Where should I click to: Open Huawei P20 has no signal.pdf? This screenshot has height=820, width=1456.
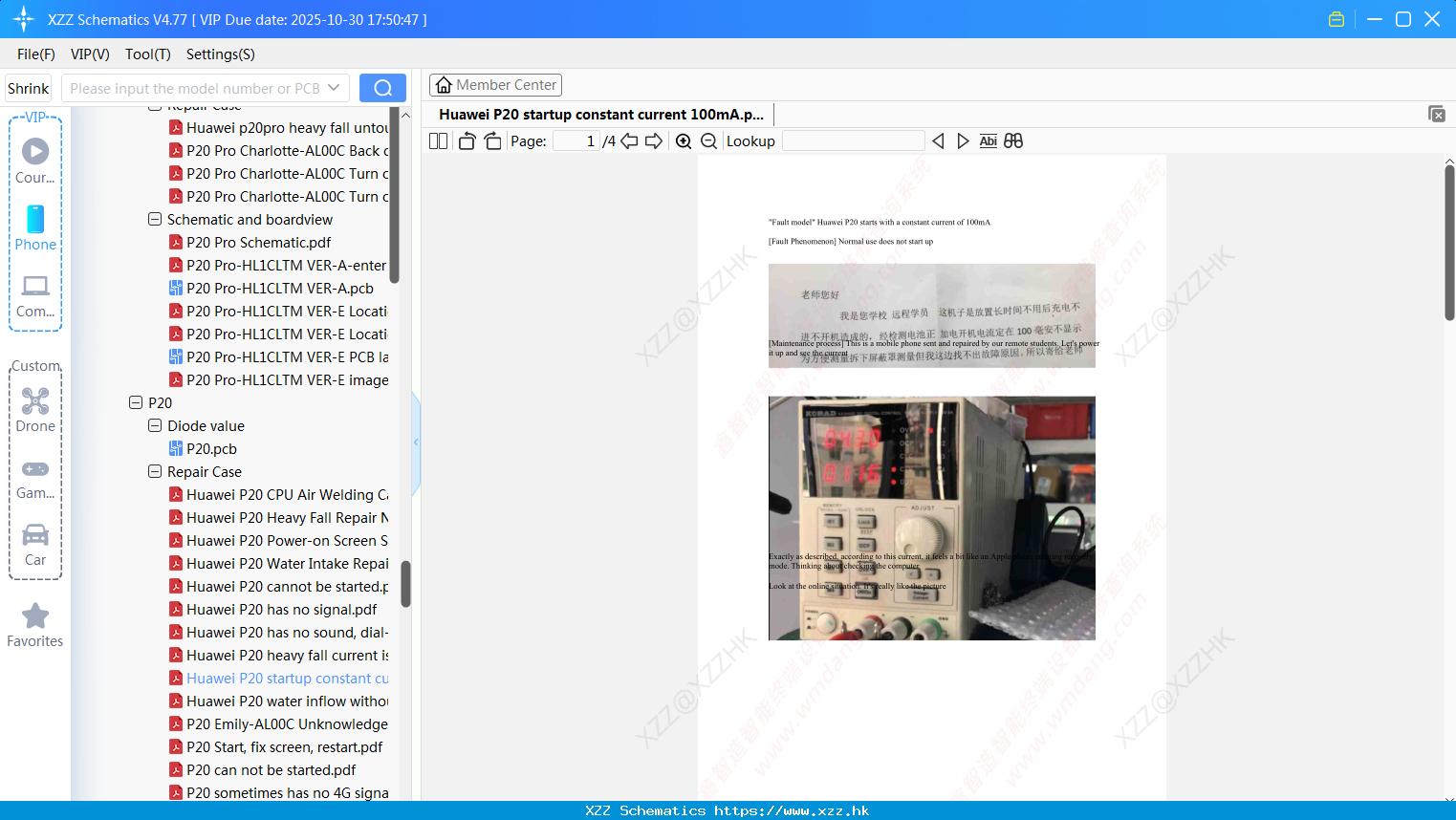272,609
